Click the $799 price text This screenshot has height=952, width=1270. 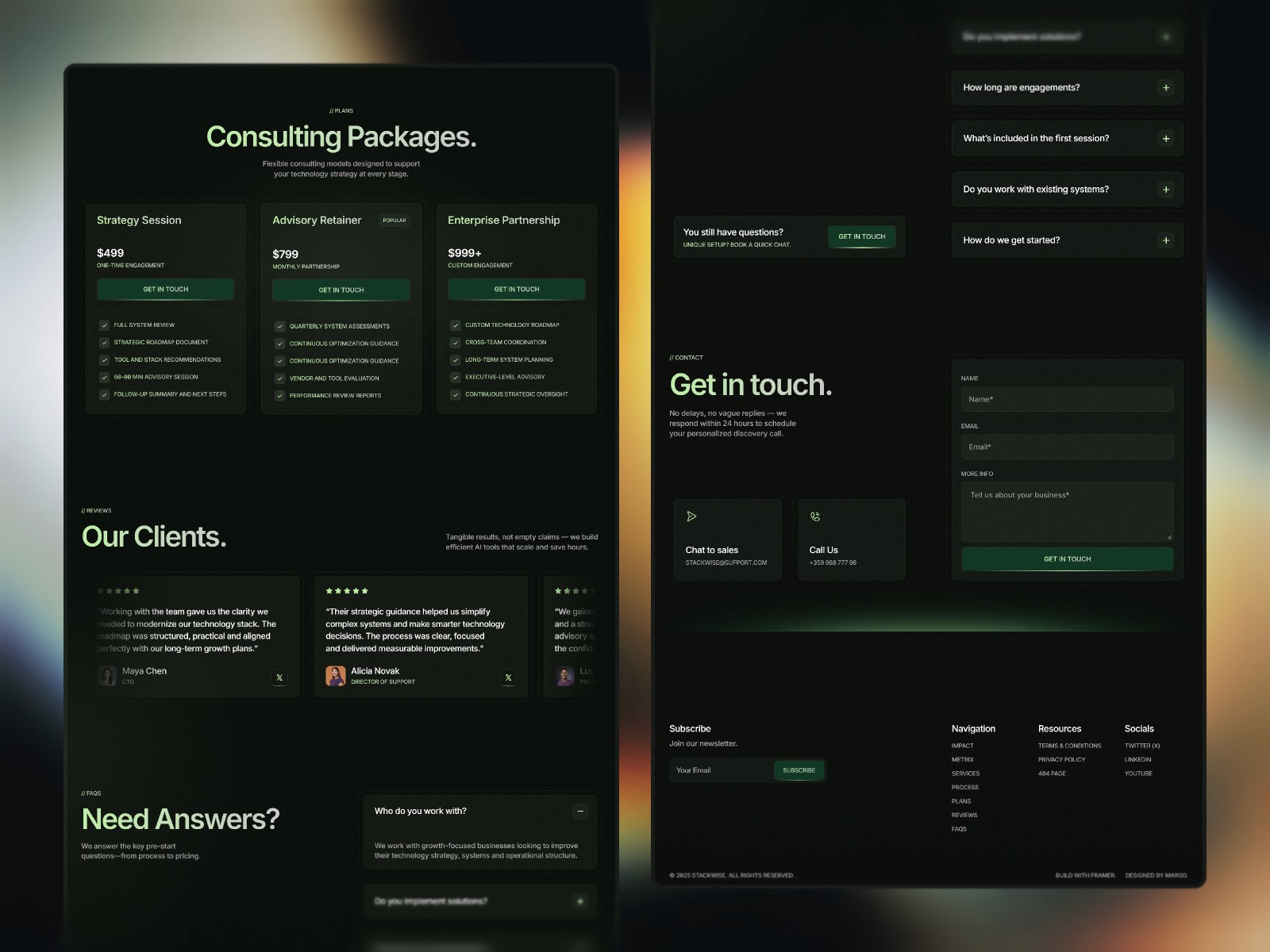[286, 255]
